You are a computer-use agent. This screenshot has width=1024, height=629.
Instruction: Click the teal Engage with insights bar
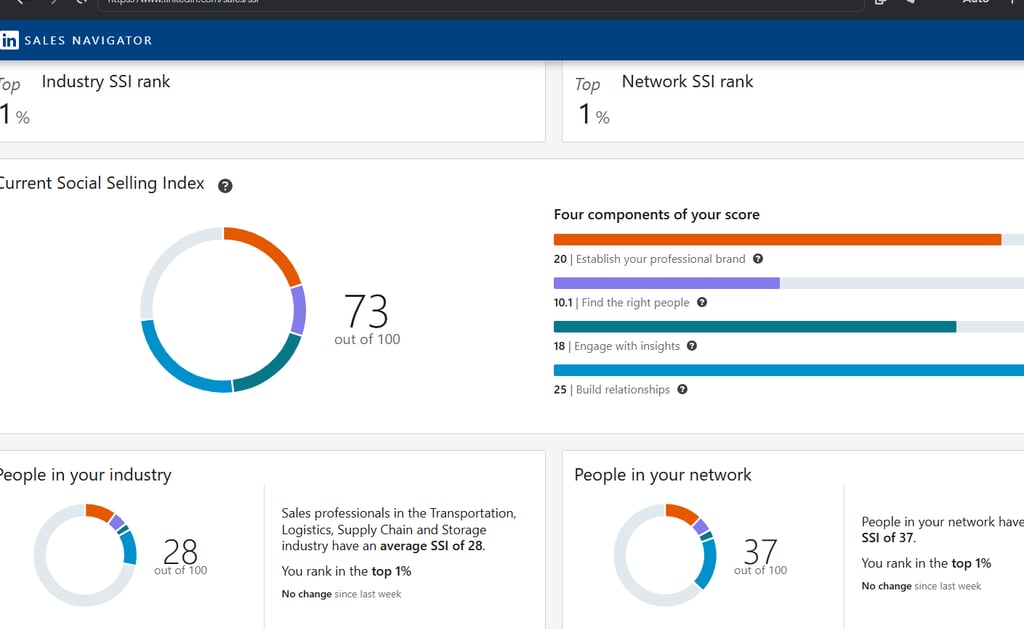pyautogui.click(x=755, y=327)
